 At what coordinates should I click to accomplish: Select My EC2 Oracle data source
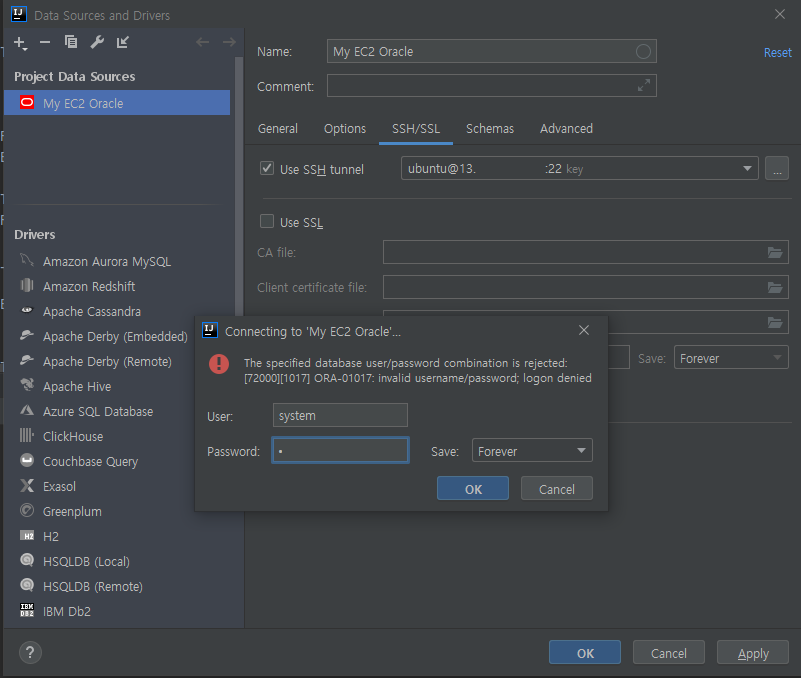click(117, 103)
